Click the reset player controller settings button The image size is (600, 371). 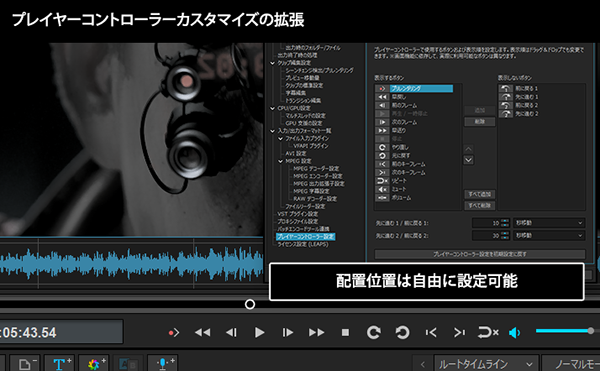click(480, 254)
